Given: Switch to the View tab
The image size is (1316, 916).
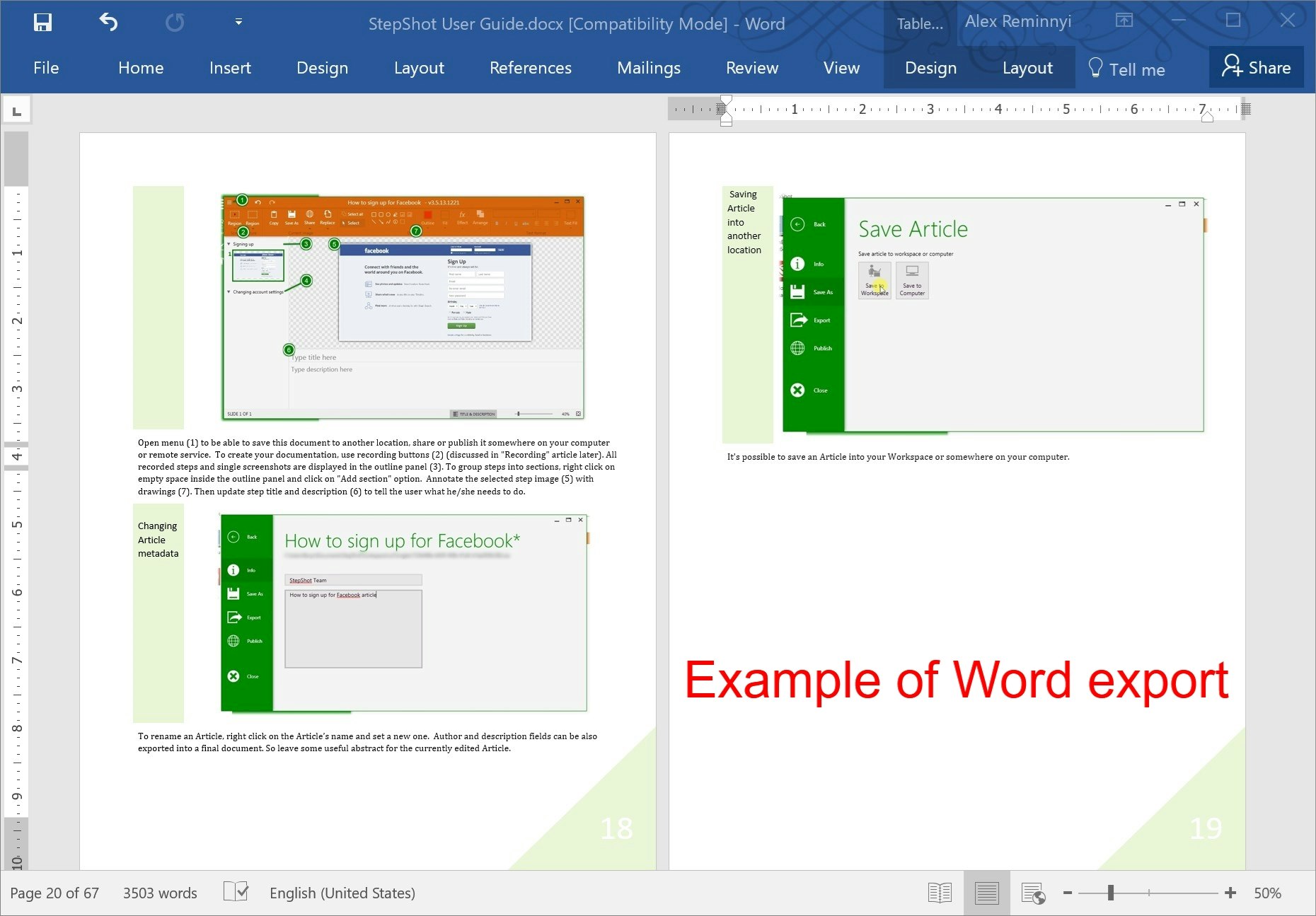Looking at the screenshot, I should point(842,68).
